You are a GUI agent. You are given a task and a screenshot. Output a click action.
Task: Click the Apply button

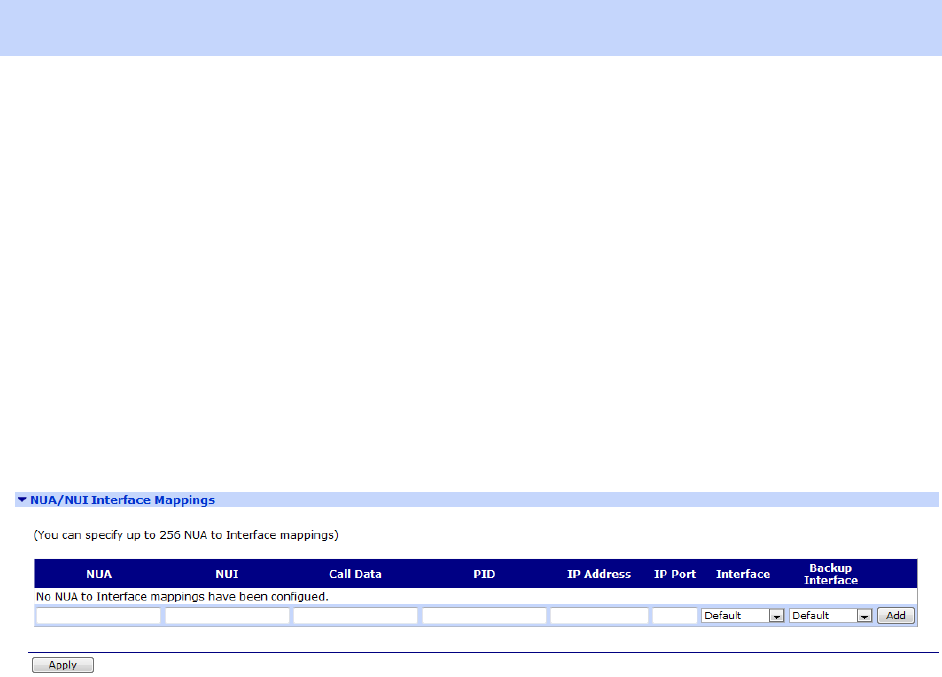pos(63,665)
